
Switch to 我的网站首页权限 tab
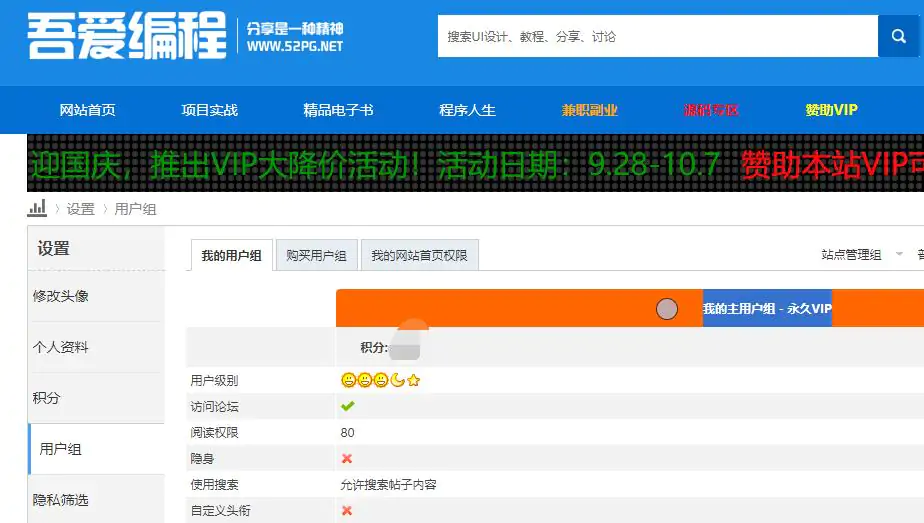(x=419, y=256)
